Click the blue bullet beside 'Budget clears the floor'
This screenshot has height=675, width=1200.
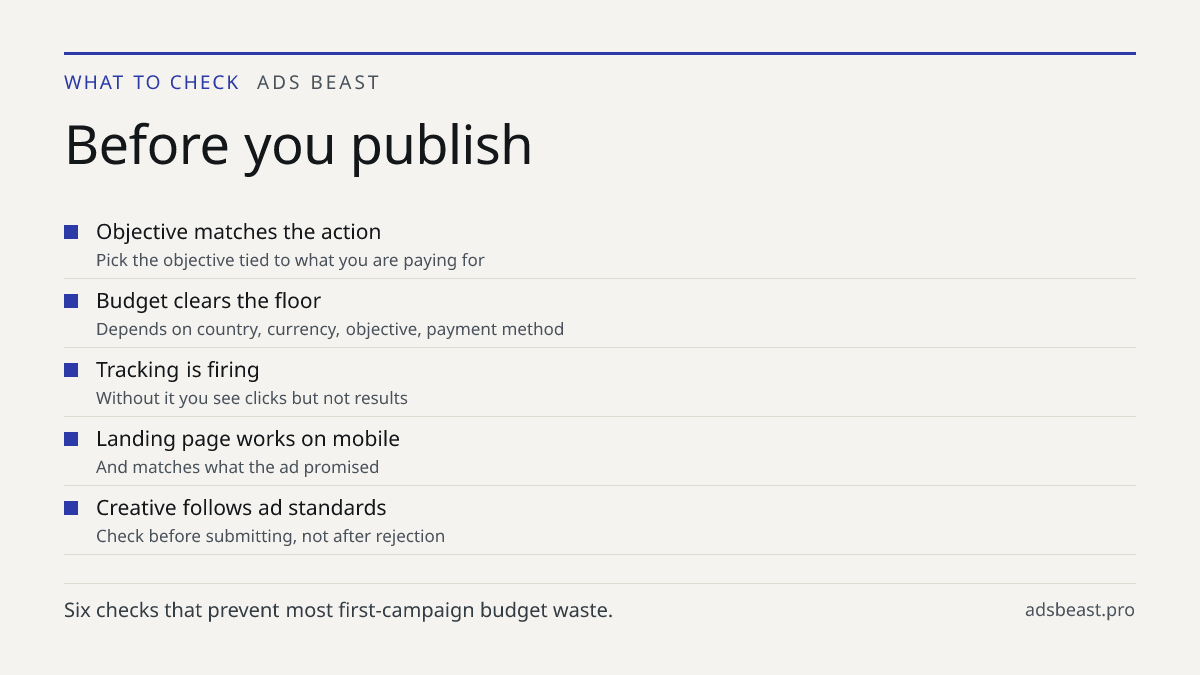click(x=71, y=301)
